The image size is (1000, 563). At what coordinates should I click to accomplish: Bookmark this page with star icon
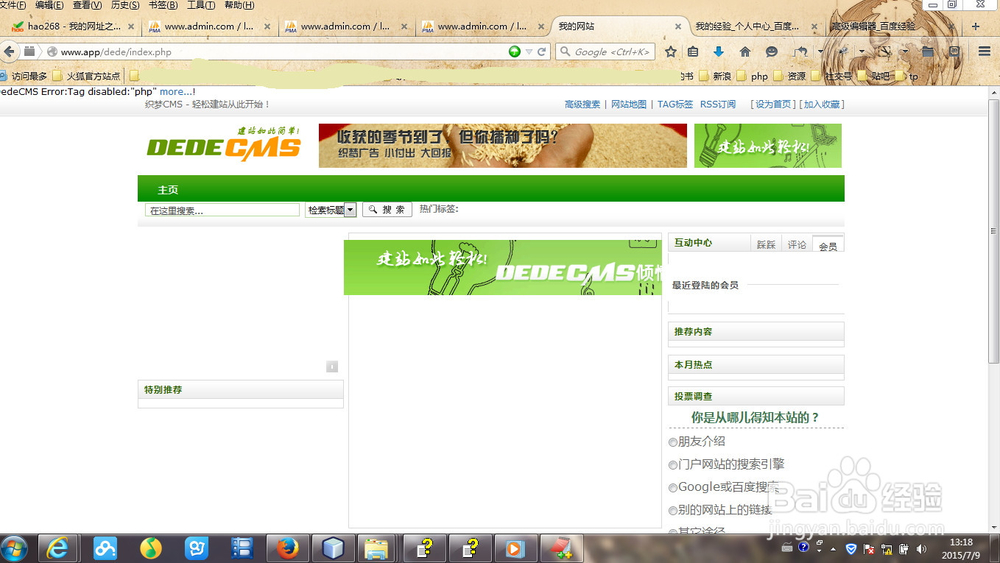(x=670, y=52)
